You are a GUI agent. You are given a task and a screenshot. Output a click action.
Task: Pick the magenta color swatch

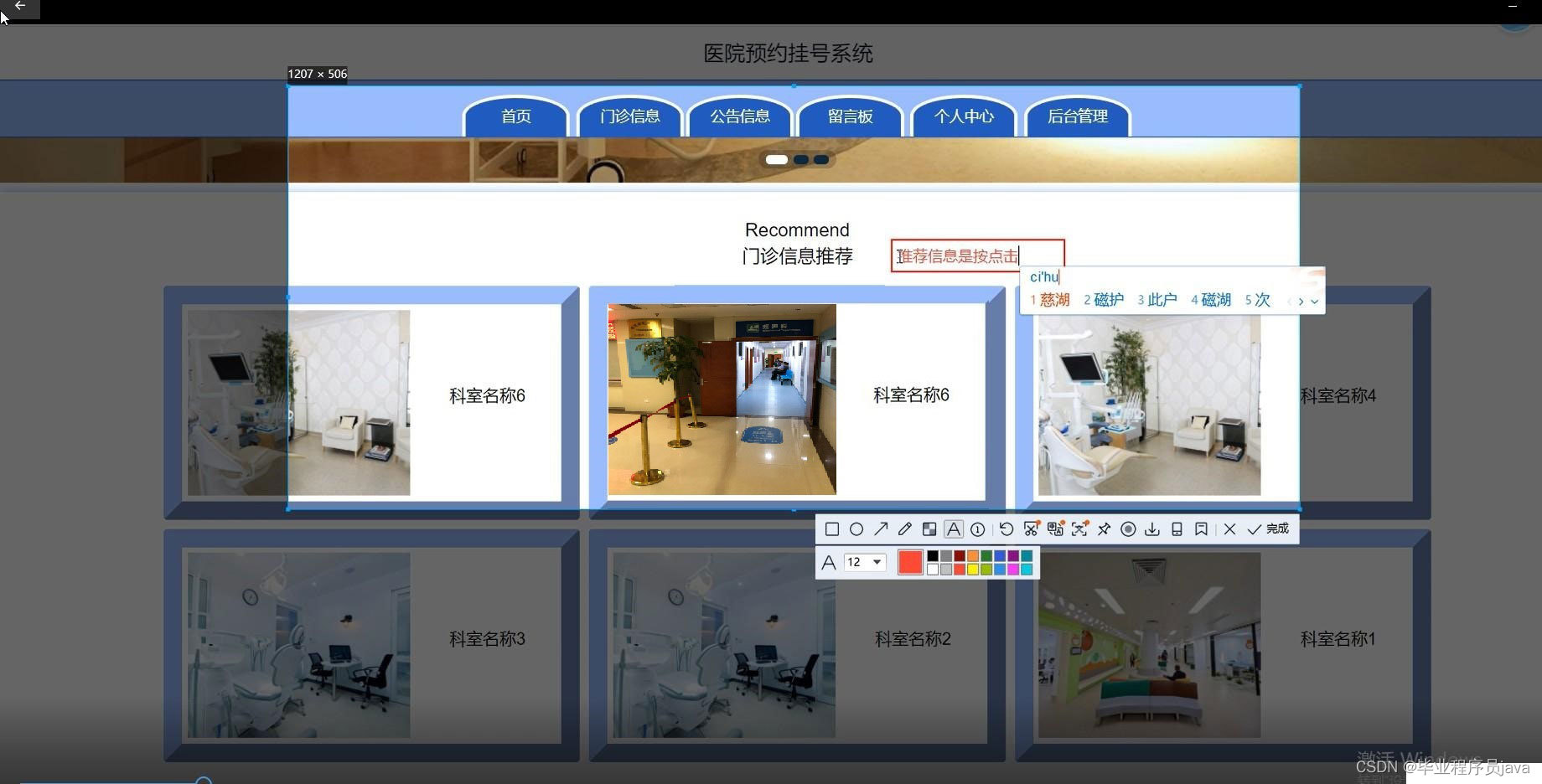point(1013,570)
